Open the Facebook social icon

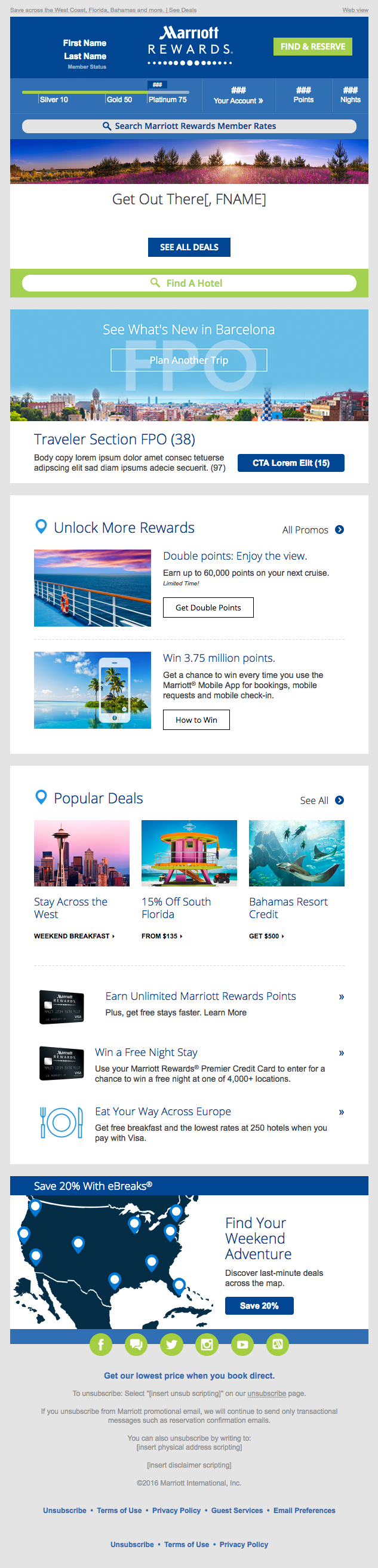pos(100,1345)
